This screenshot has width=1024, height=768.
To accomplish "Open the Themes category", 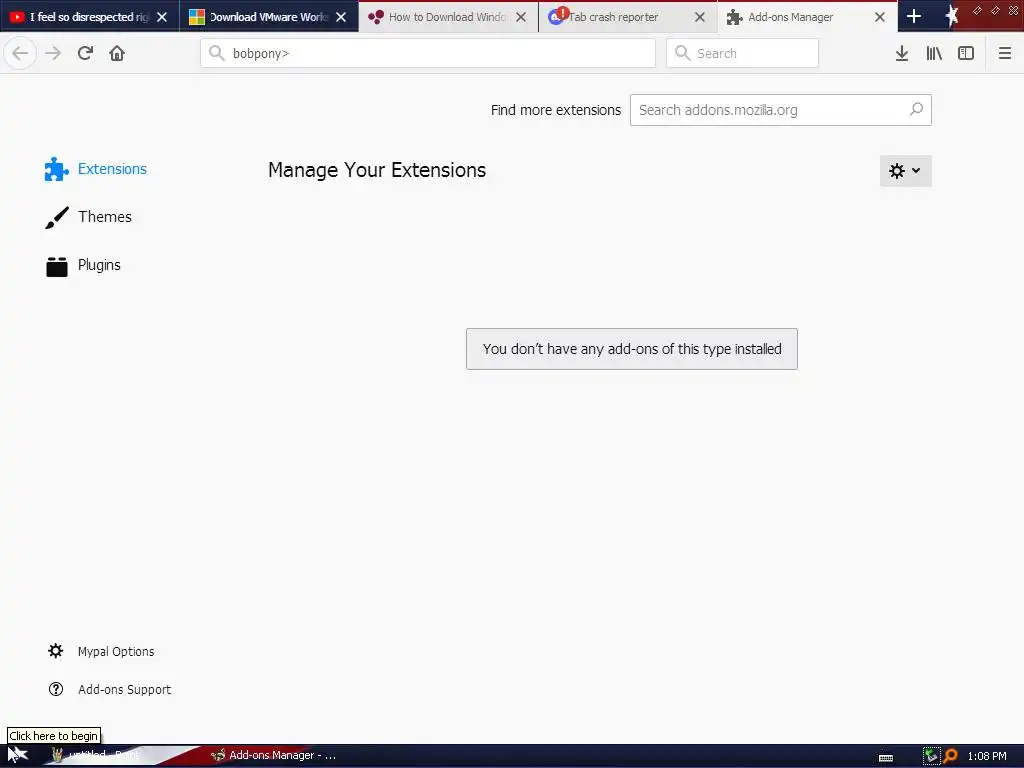I will [89, 217].
